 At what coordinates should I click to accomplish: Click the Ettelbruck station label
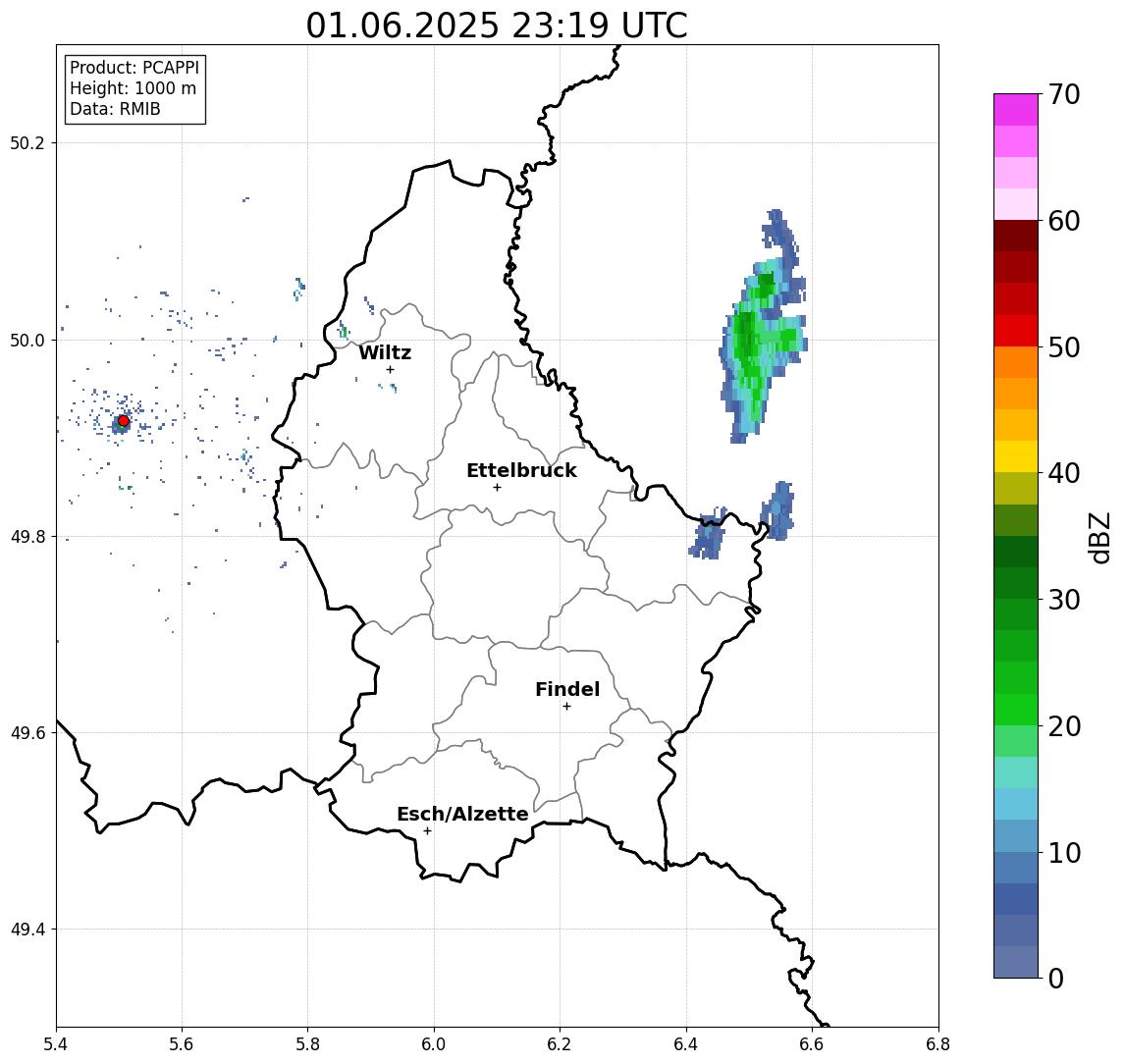pyautogui.click(x=521, y=470)
